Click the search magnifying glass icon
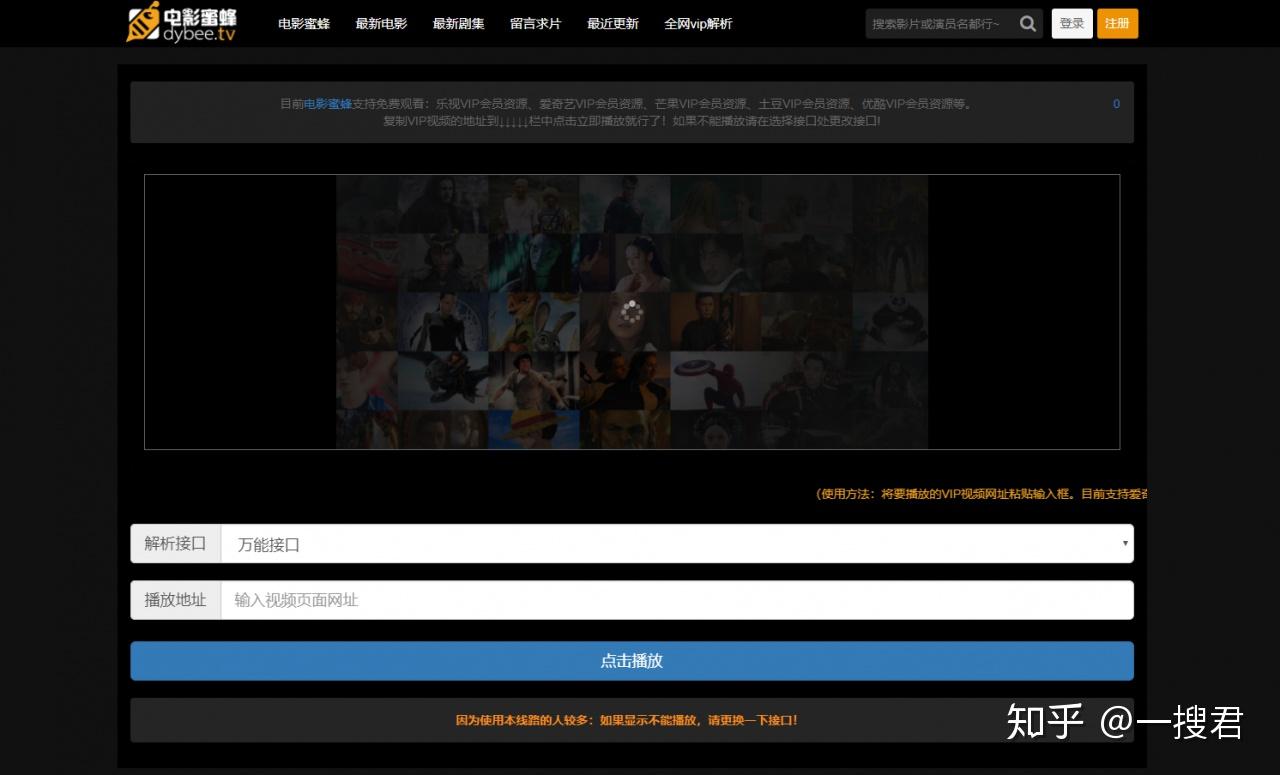Screen dimensions: 1280x775 point(1028,23)
